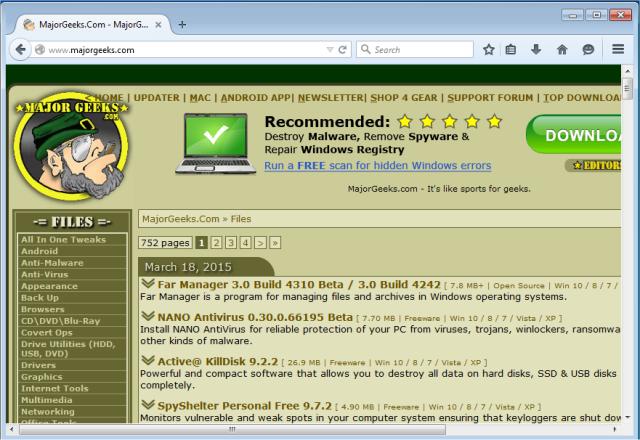The height and width of the screenshot is (440, 640).
Task: Expand the Active@ KillDisk entry chevron
Action: [148, 360]
